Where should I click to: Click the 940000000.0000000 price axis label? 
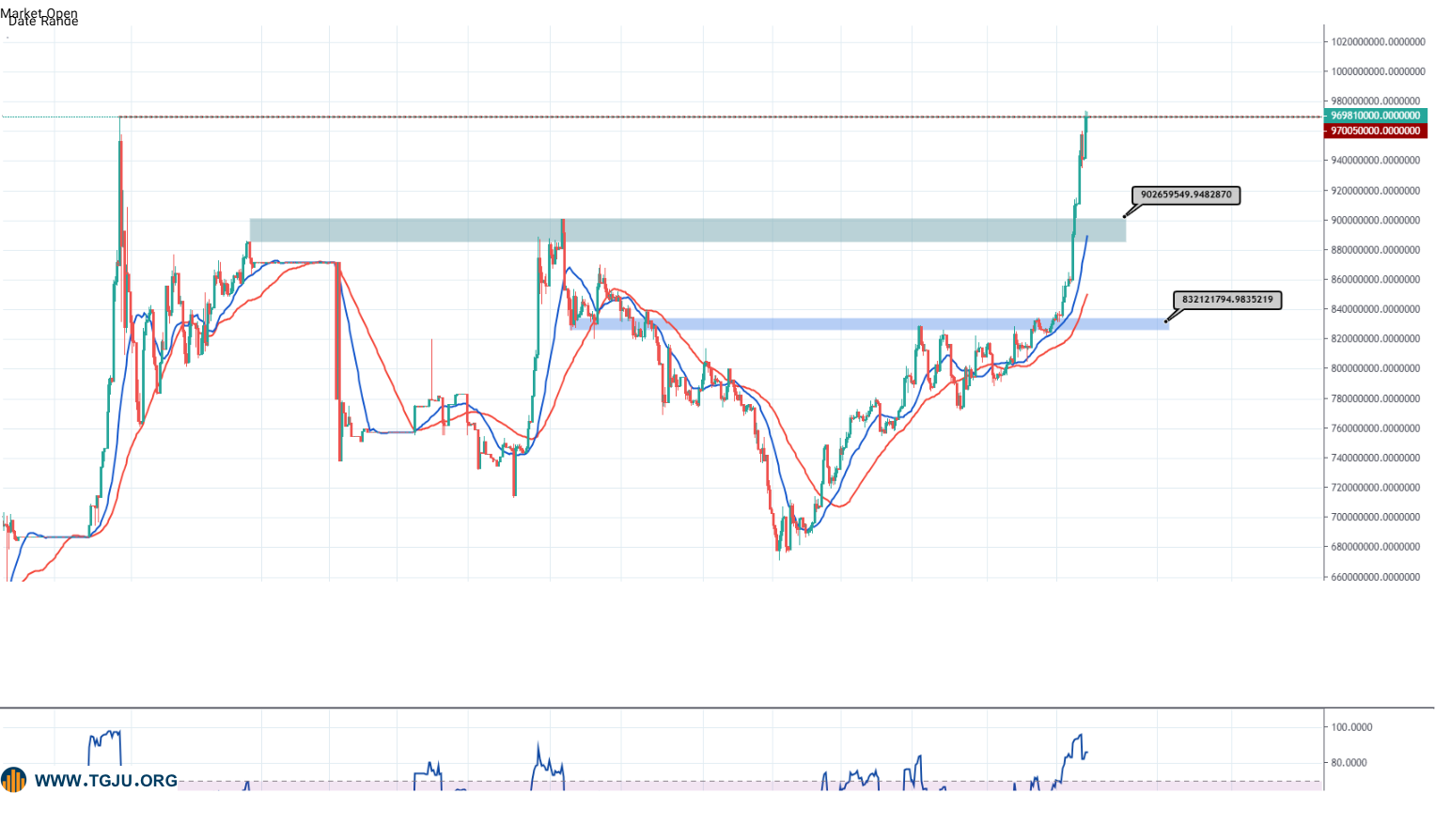click(1375, 161)
